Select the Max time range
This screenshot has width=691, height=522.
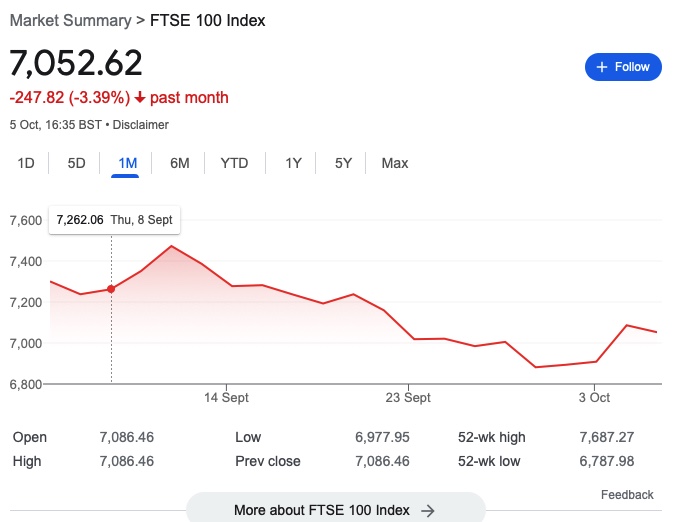coord(395,163)
